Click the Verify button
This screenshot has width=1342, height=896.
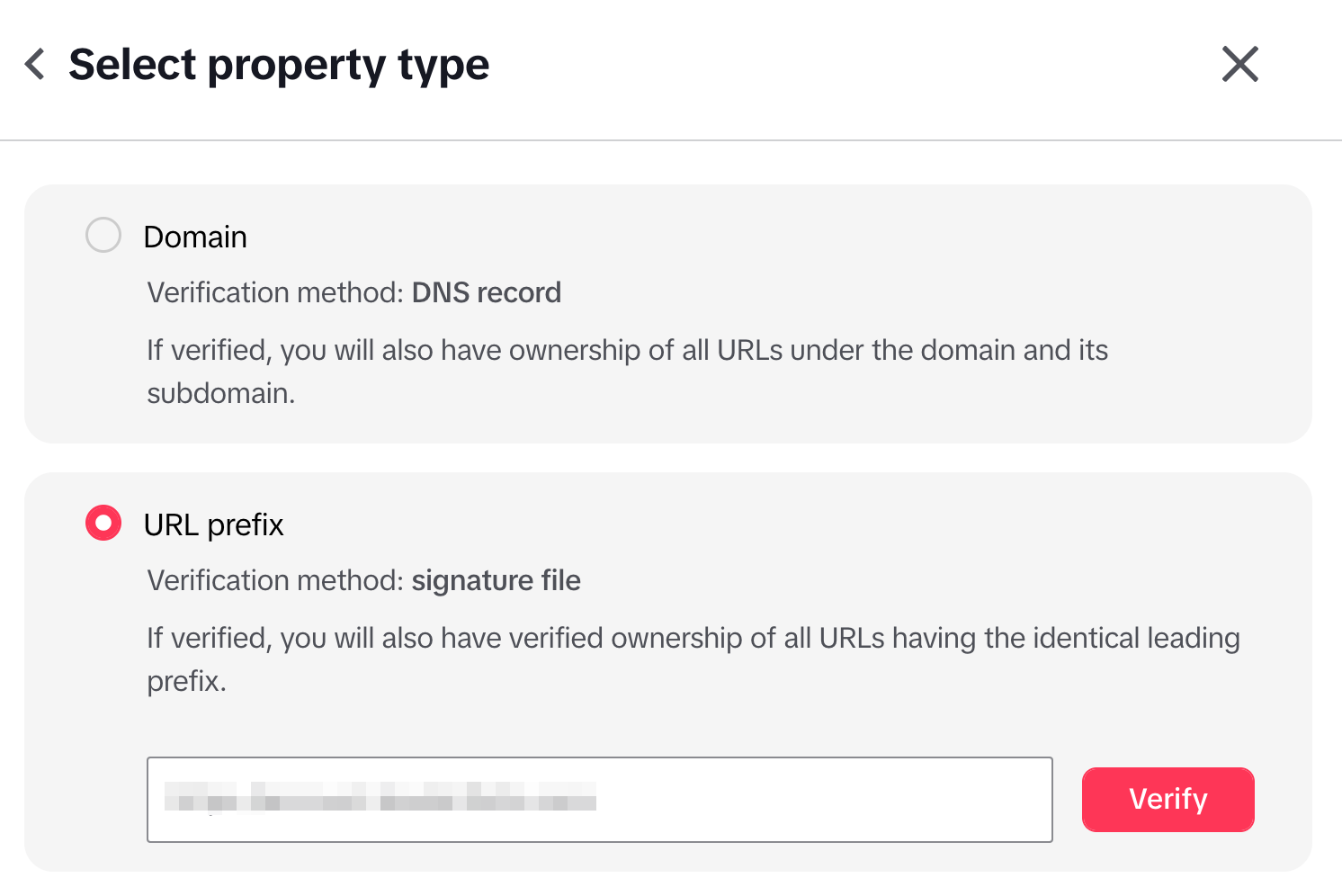[1168, 799]
